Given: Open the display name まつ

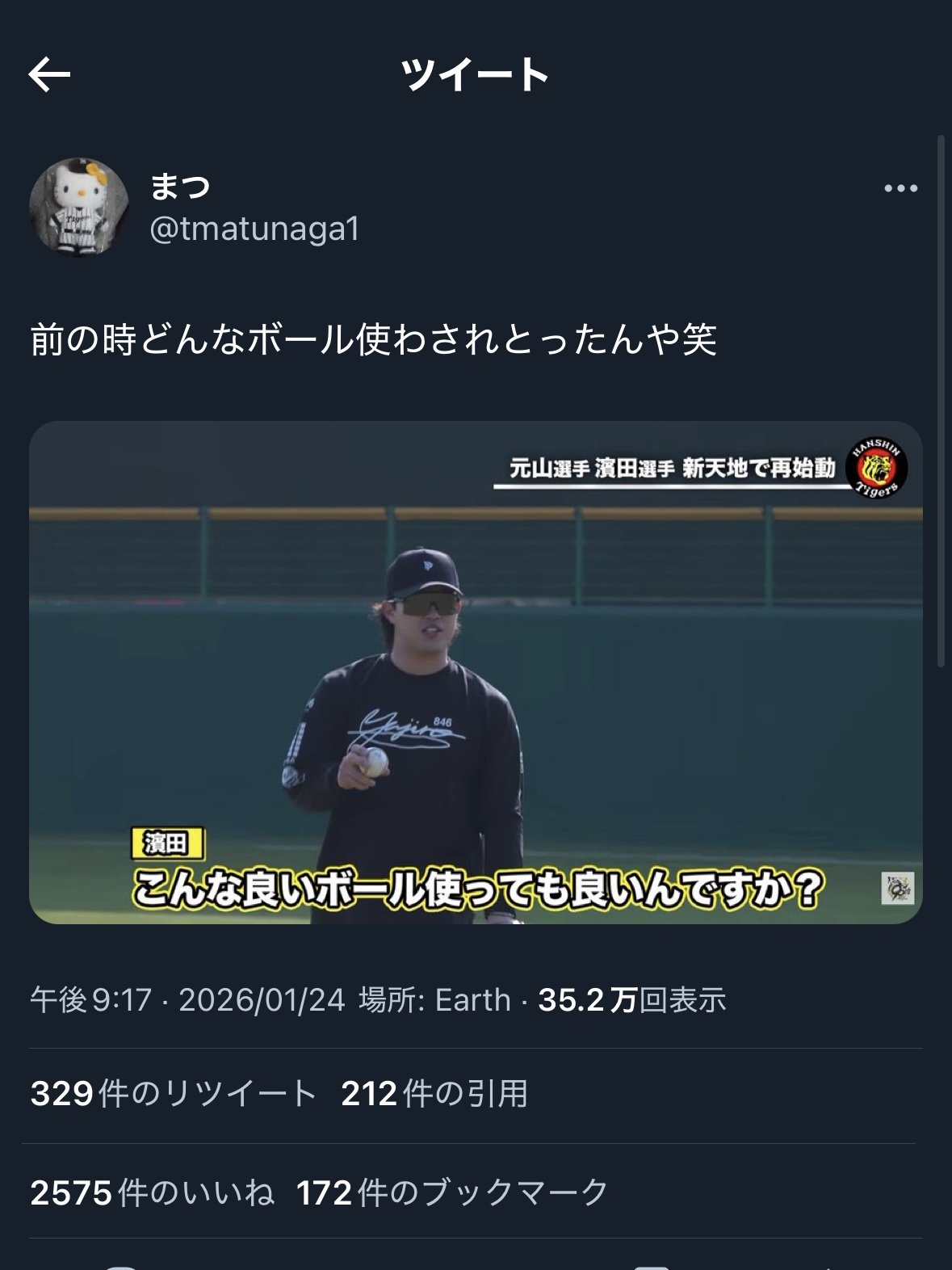Looking at the screenshot, I should 180,187.
